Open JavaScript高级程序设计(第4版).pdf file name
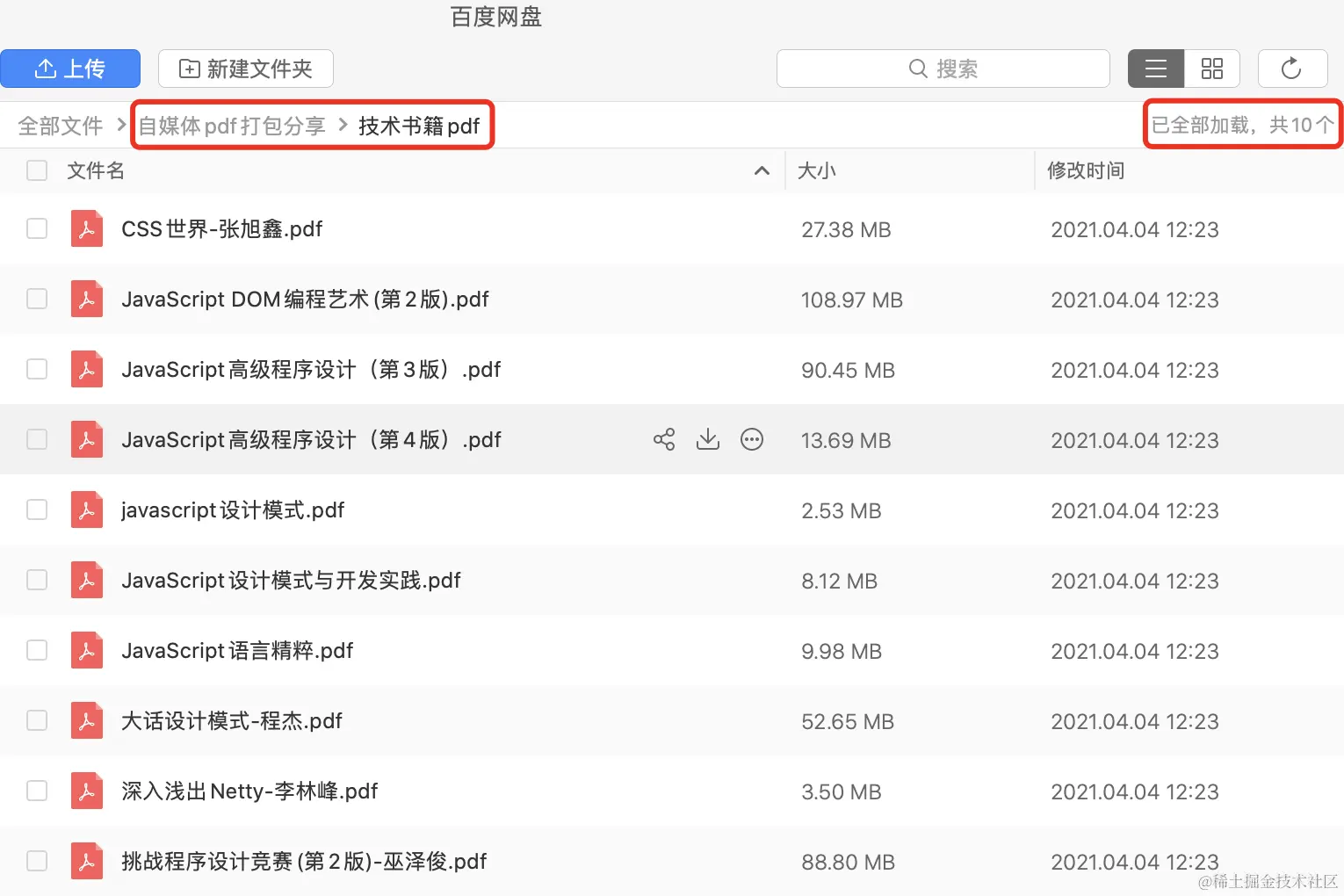Screen dimensions: 1344x896 point(311,440)
